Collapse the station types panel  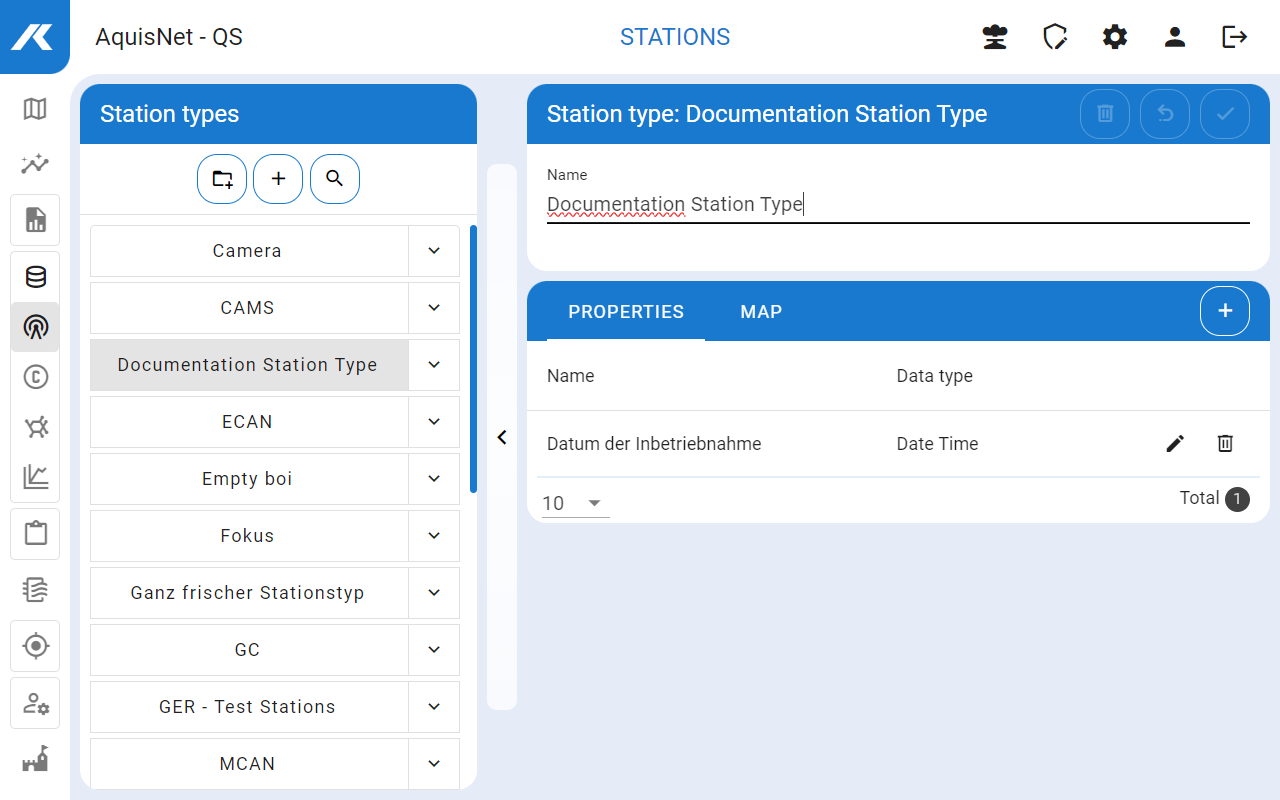[x=502, y=437]
